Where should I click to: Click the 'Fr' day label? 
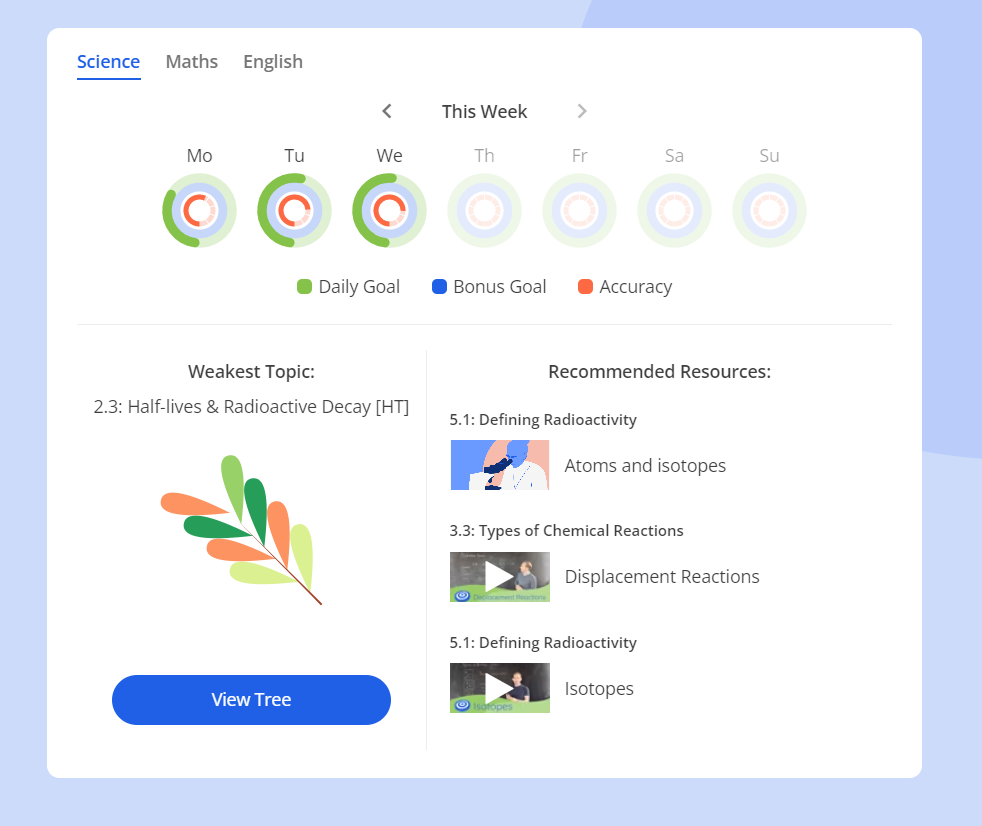click(579, 155)
